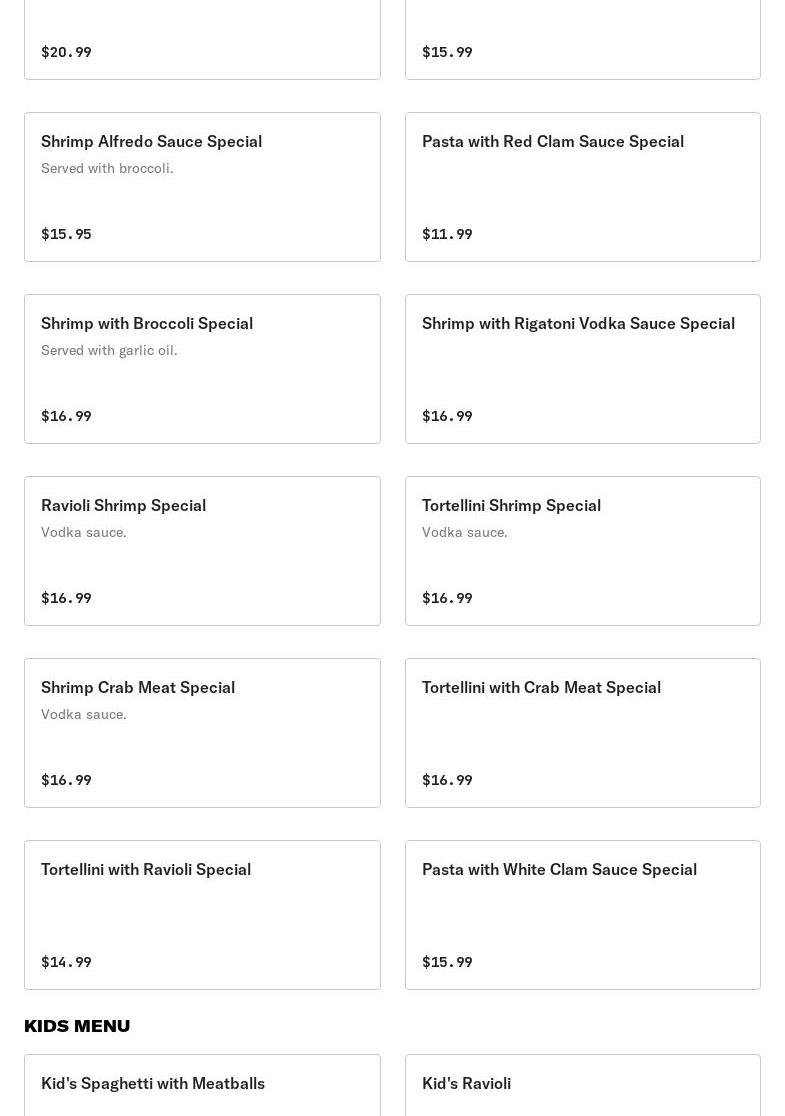Click the $15.95 price label
Screen dimensions: 785x1116
[66, 234]
